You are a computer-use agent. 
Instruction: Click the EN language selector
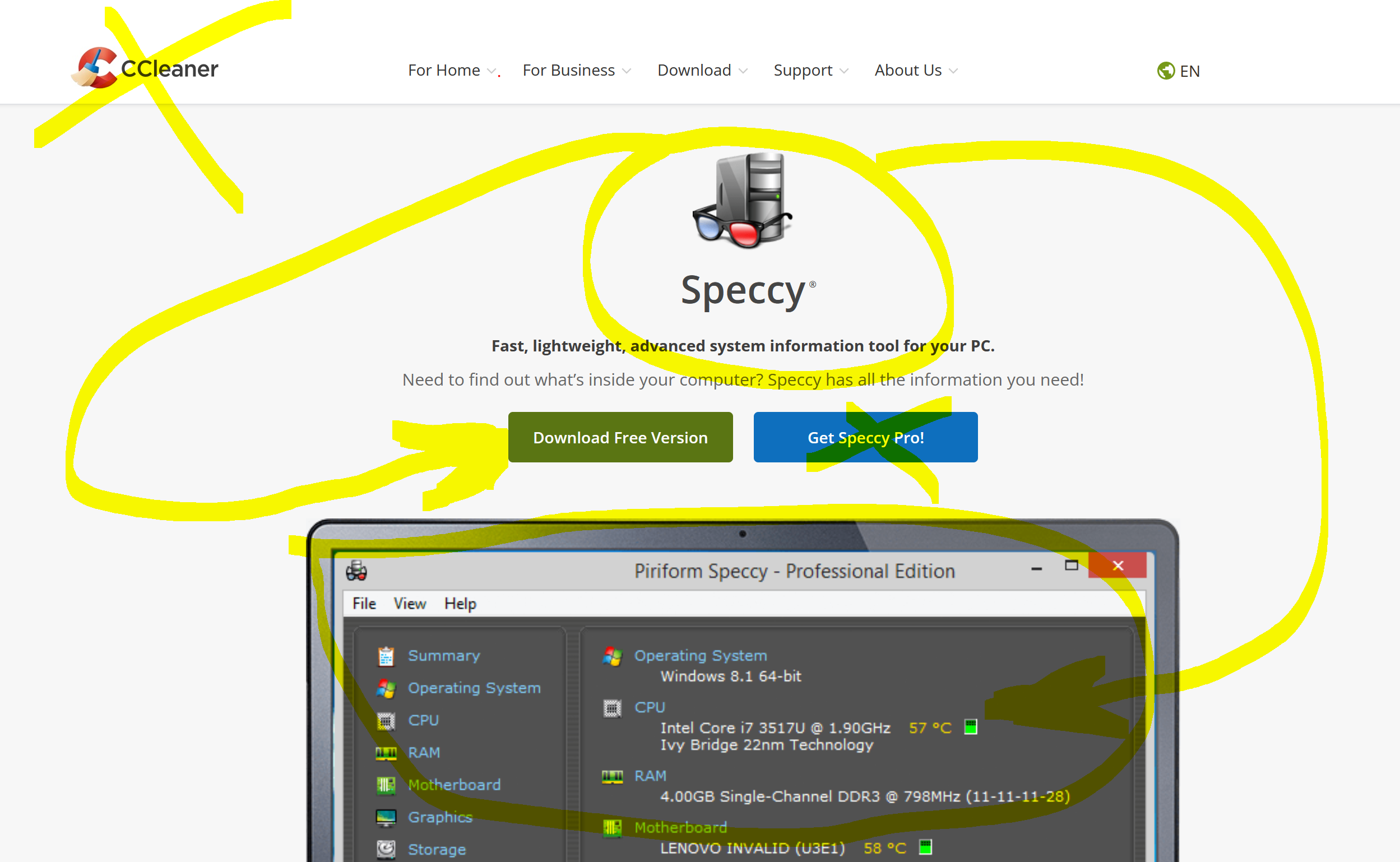[1190, 71]
